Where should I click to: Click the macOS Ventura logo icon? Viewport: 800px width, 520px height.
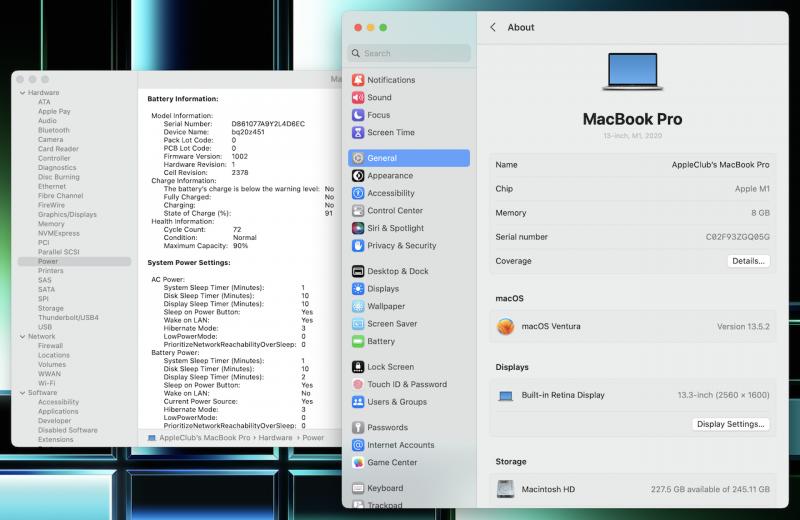click(x=505, y=326)
